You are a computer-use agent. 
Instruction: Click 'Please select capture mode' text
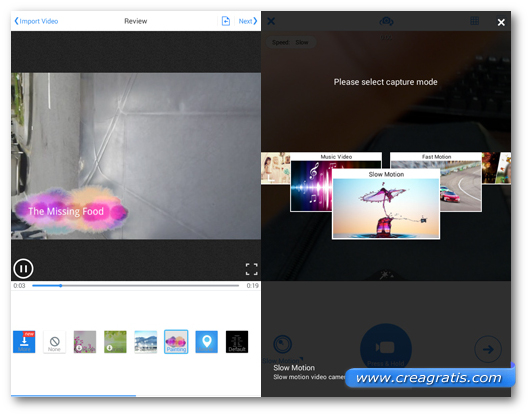386,82
